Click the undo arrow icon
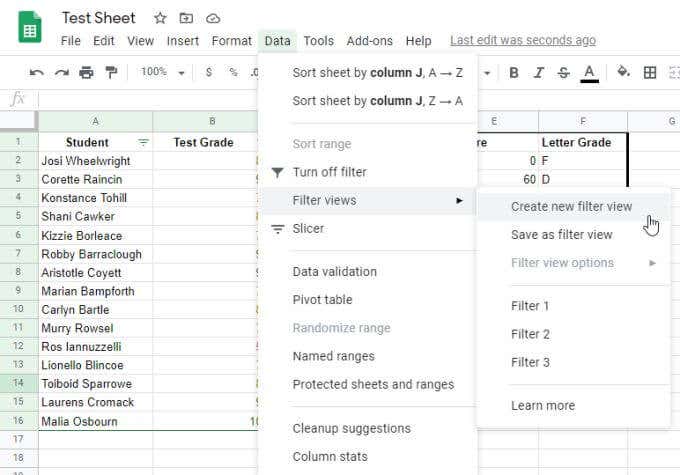680x475 pixels. [37, 72]
